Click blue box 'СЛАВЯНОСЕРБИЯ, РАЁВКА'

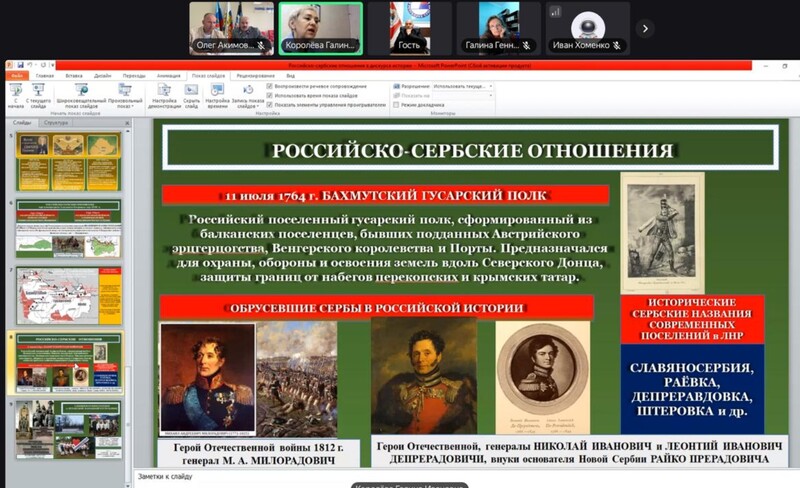coord(692,389)
